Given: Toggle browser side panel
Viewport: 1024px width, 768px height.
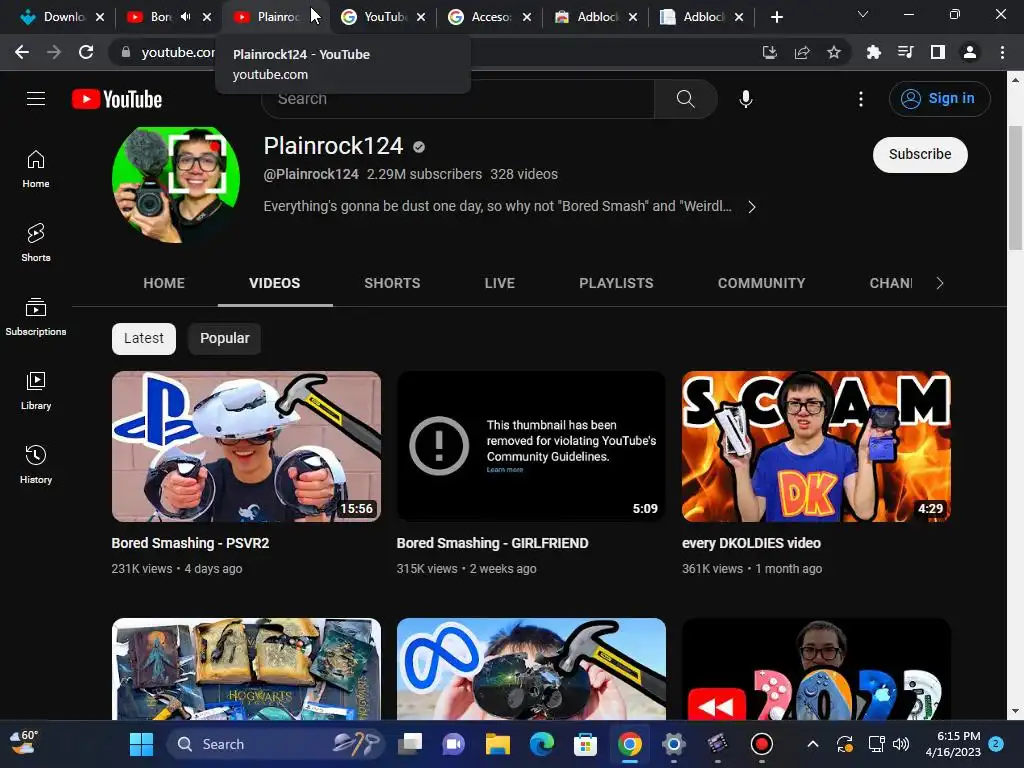Looking at the screenshot, I should pyautogui.click(x=937, y=52).
